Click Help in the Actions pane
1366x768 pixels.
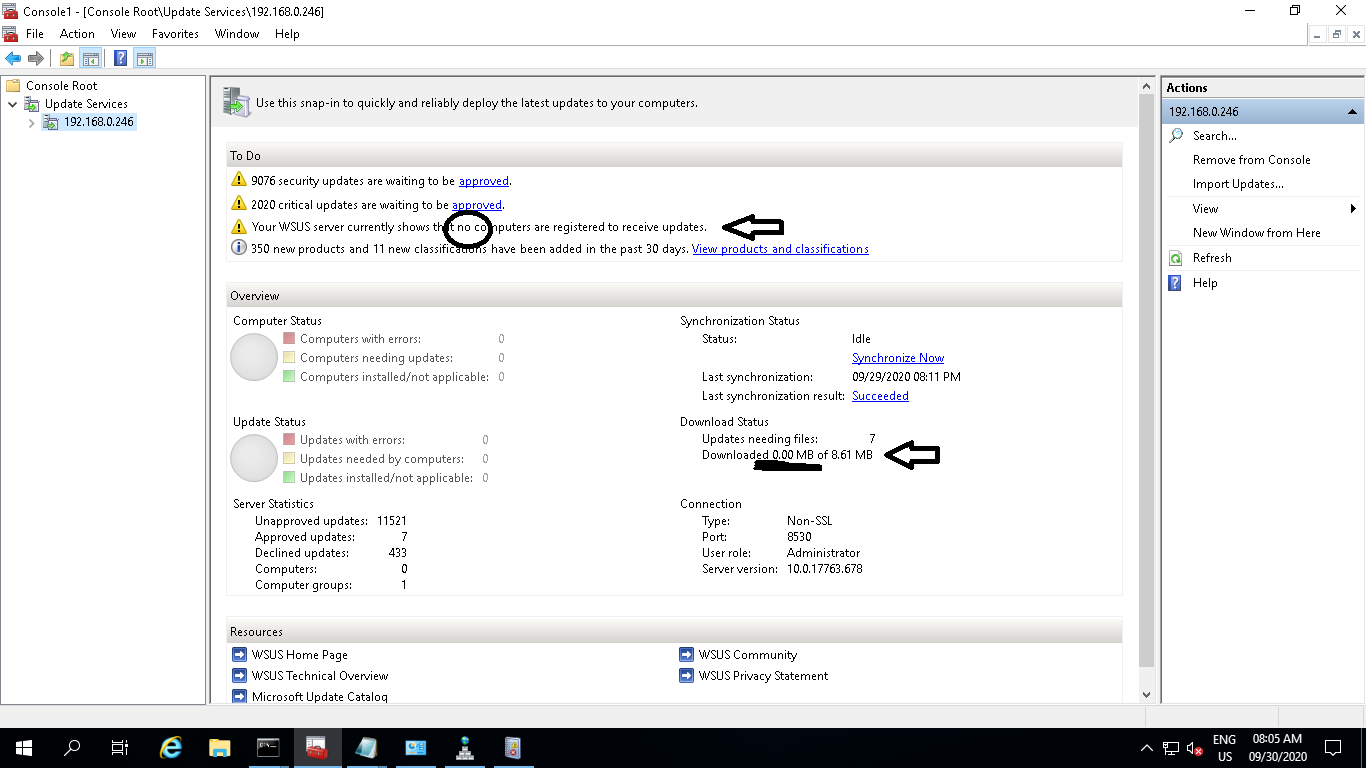click(1205, 283)
